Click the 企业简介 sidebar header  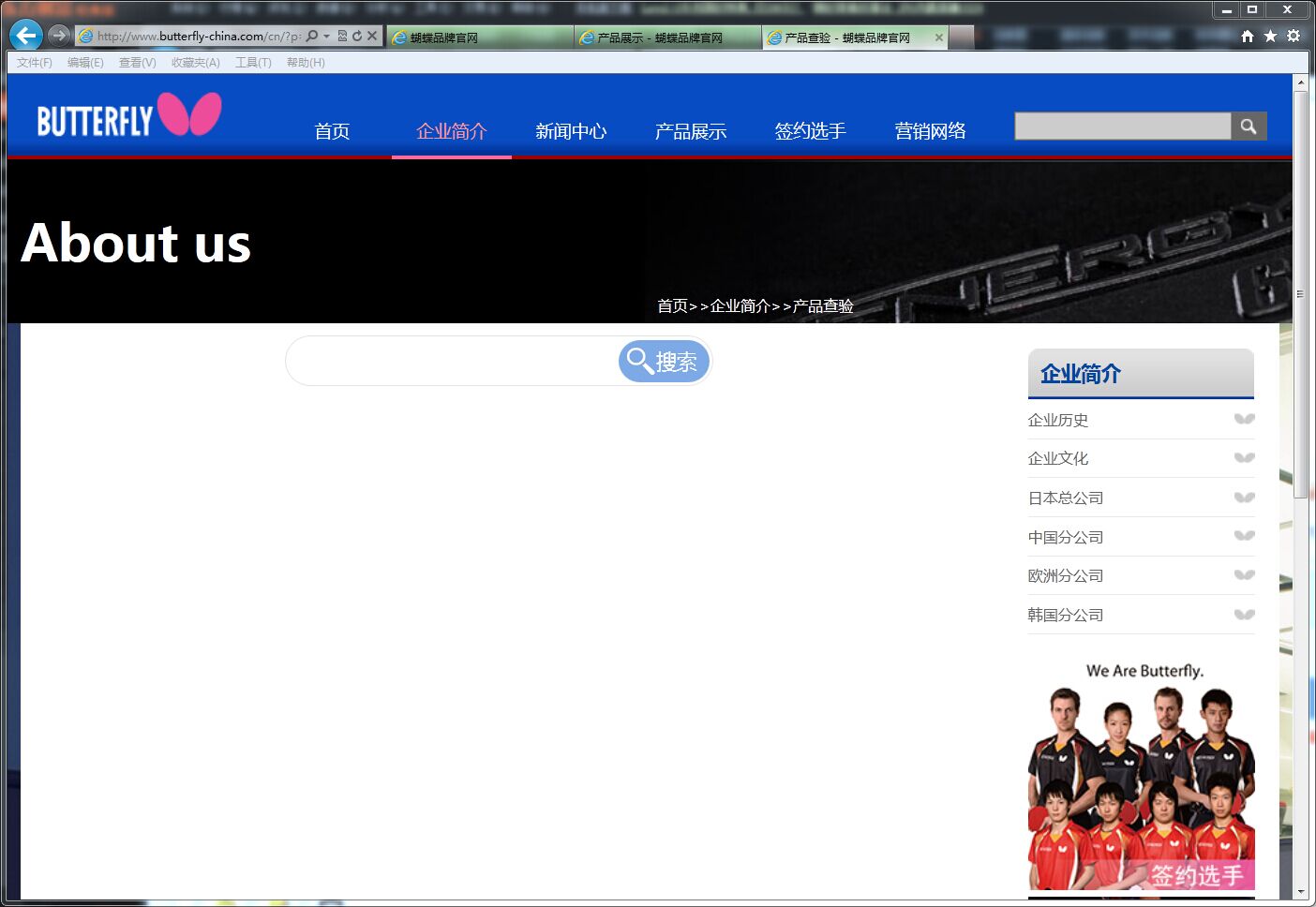tap(1141, 374)
